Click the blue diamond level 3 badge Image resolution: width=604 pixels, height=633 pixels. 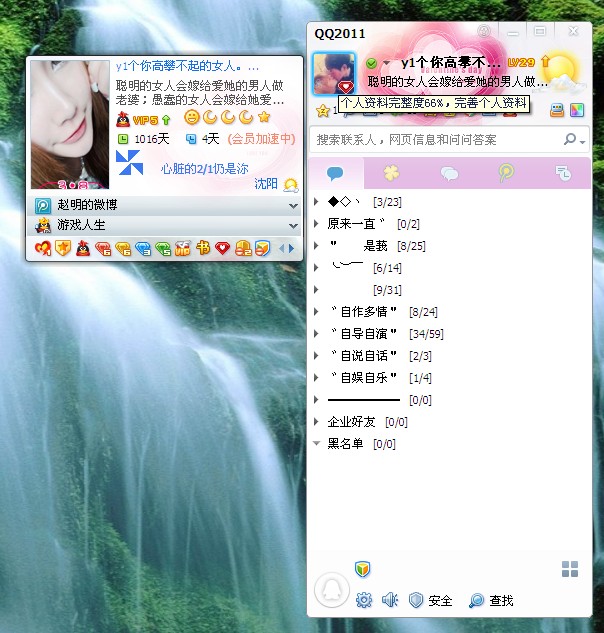[143, 249]
